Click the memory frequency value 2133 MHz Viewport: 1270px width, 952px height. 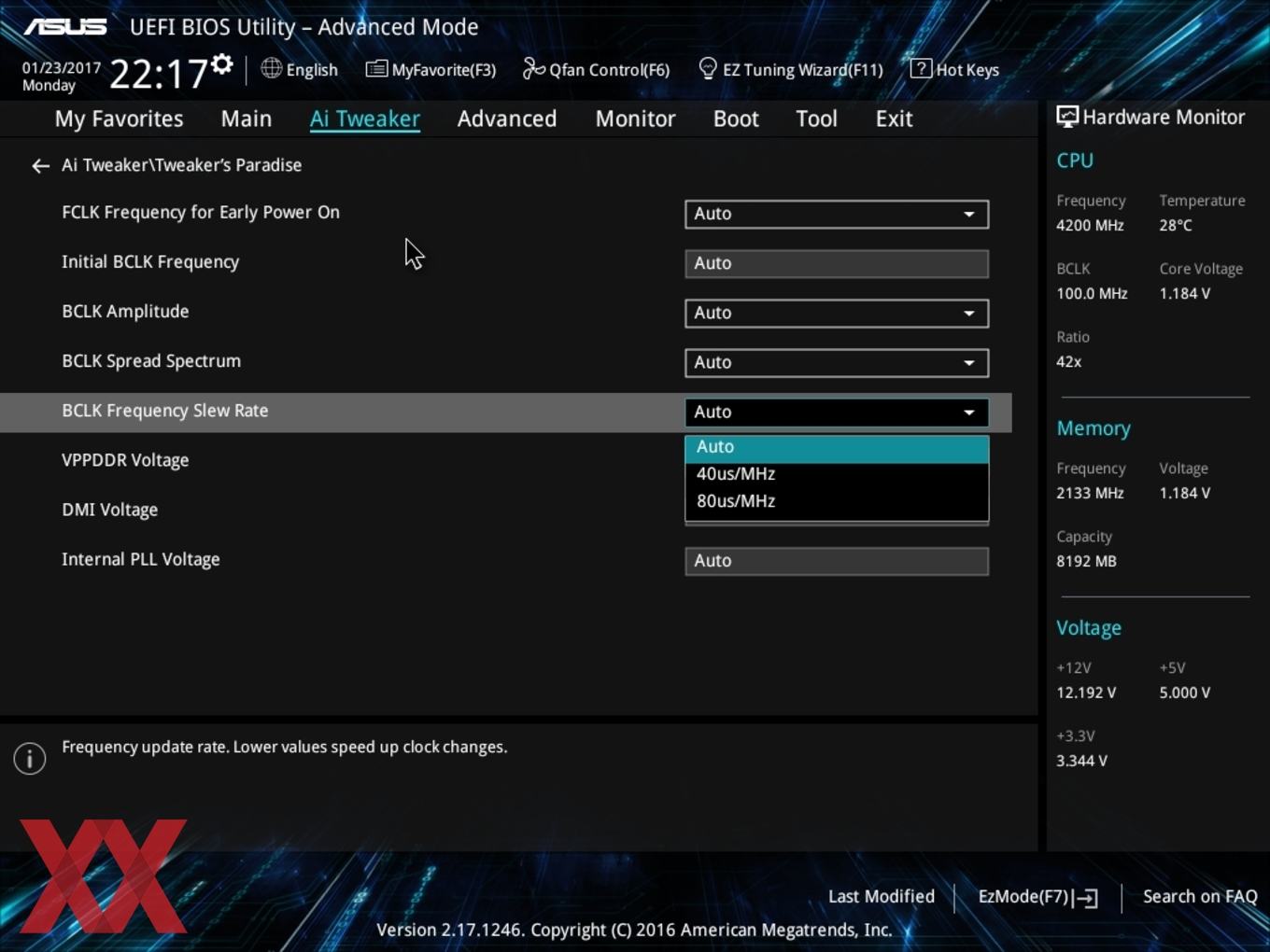(x=1090, y=494)
